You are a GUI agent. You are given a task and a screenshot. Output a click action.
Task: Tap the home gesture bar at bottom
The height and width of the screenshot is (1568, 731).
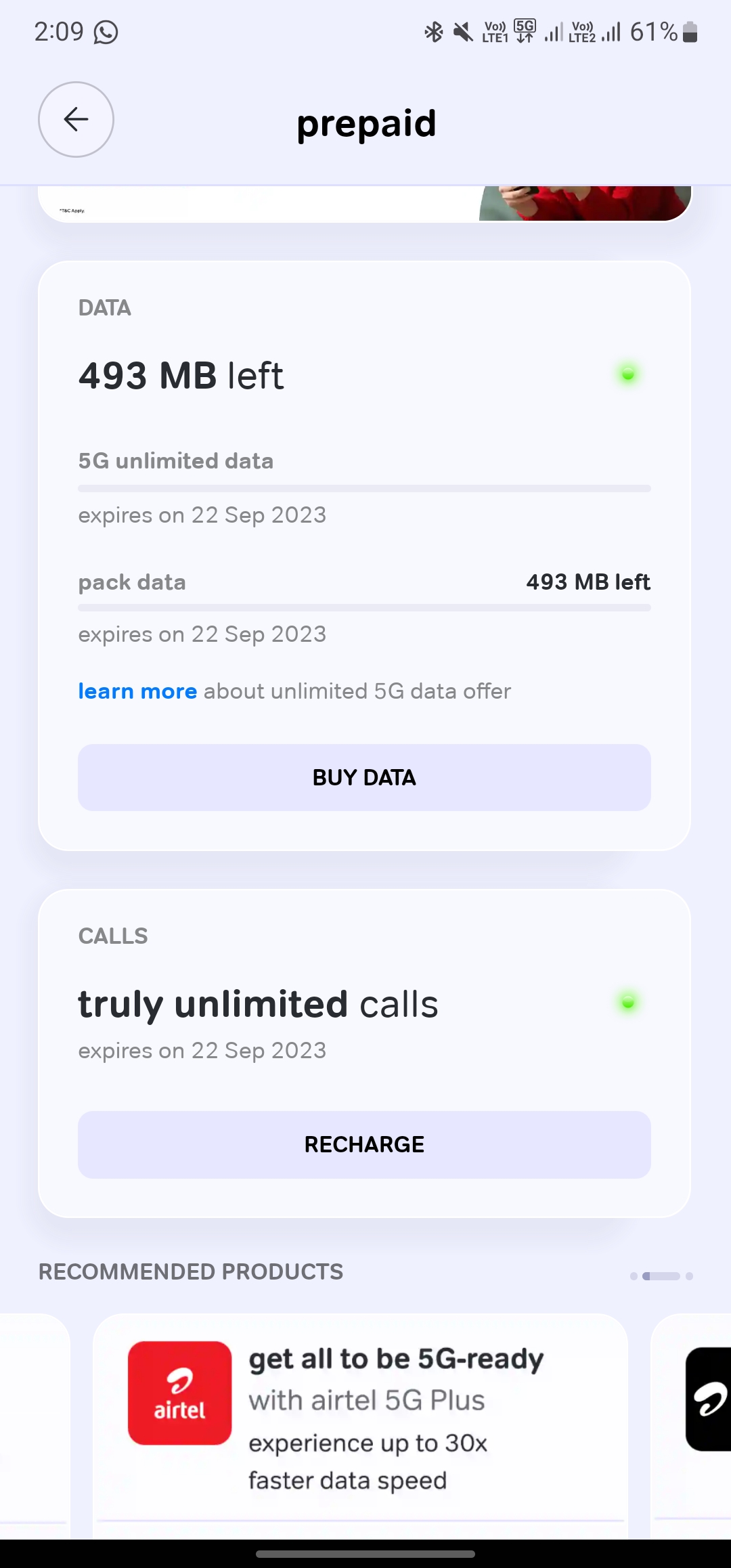coord(365,1554)
